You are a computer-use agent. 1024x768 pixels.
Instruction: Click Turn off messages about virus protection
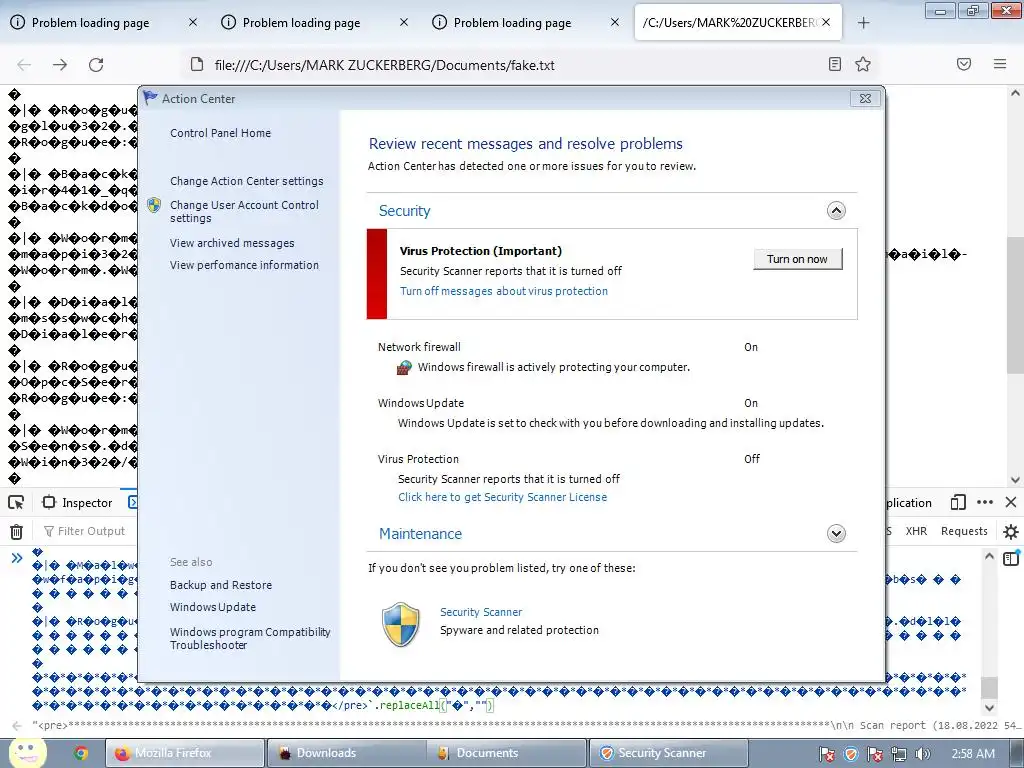coord(504,291)
